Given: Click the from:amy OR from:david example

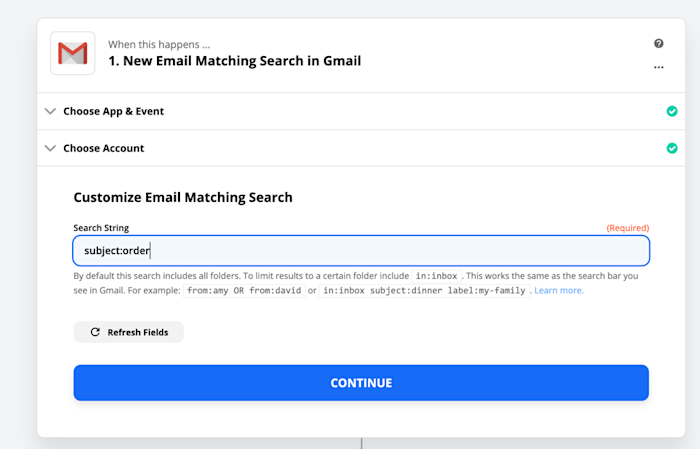Looking at the screenshot, I should click(244, 291).
